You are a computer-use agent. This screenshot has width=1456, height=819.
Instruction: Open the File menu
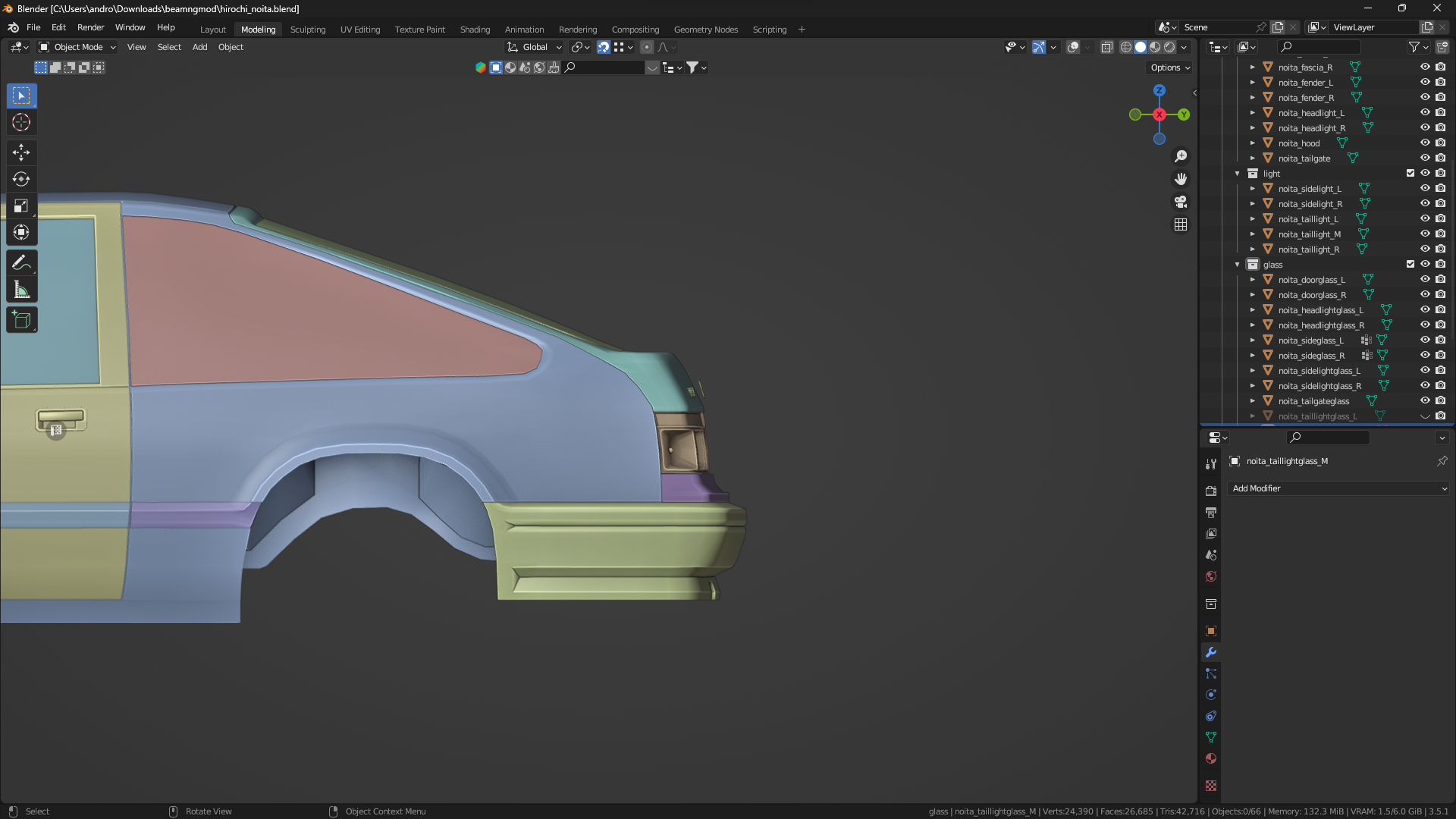click(x=33, y=27)
